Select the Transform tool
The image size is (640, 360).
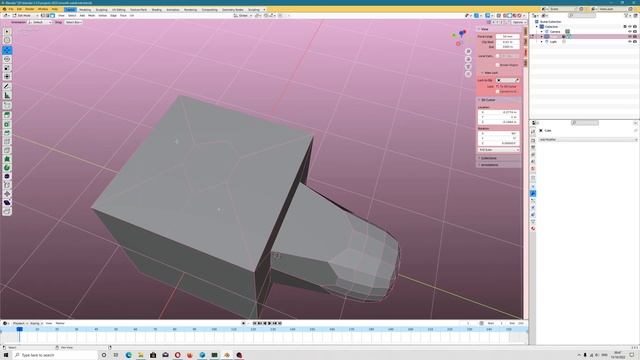[7, 76]
